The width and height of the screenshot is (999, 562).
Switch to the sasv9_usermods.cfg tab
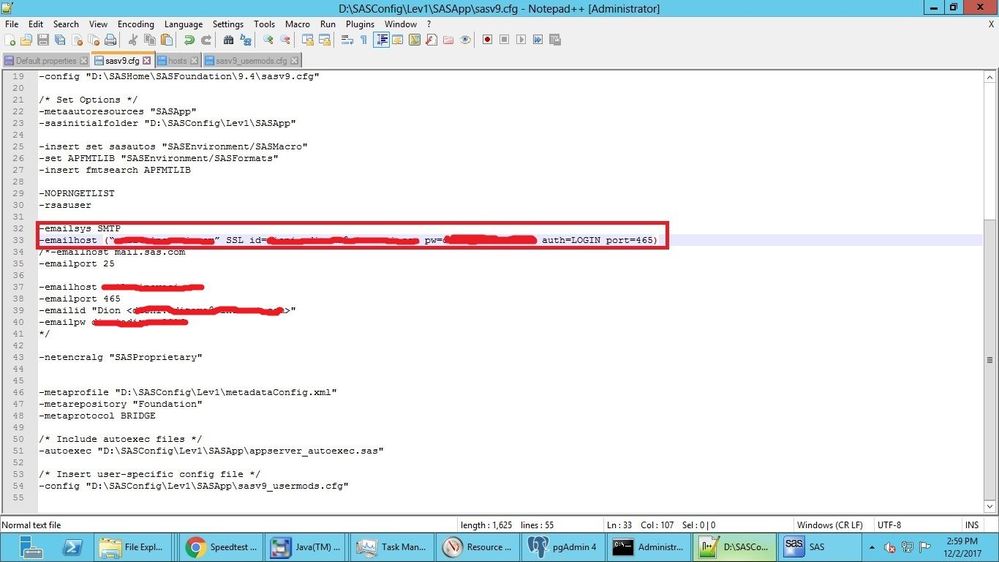(251, 61)
